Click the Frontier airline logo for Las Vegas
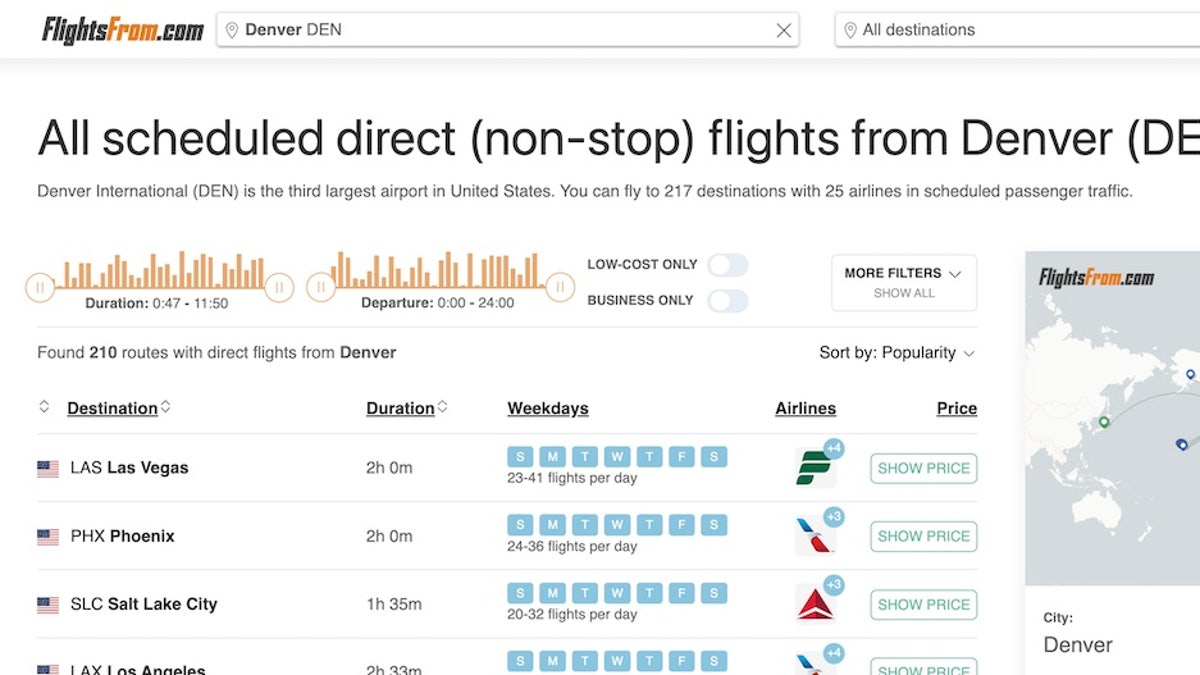Screen dimensions: 1200x675 (814, 469)
